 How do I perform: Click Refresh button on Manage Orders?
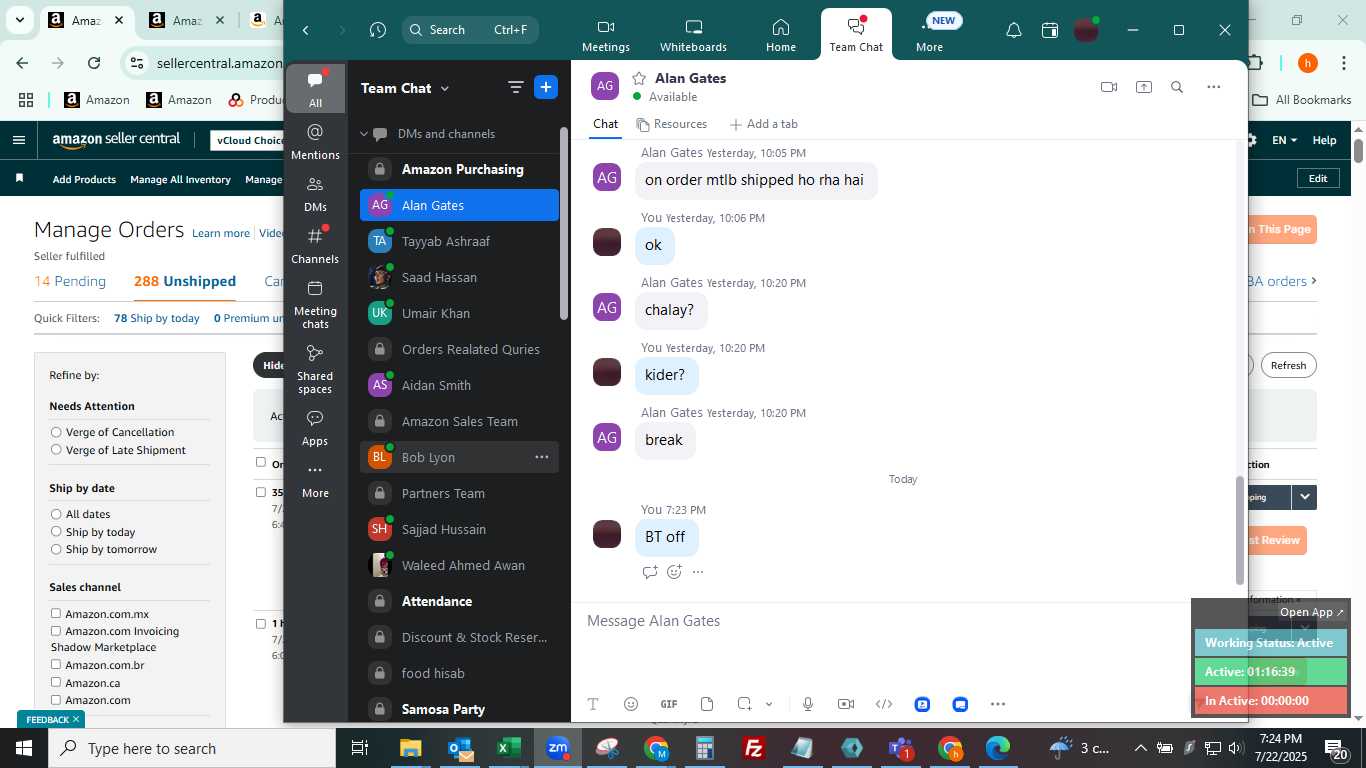(1288, 365)
